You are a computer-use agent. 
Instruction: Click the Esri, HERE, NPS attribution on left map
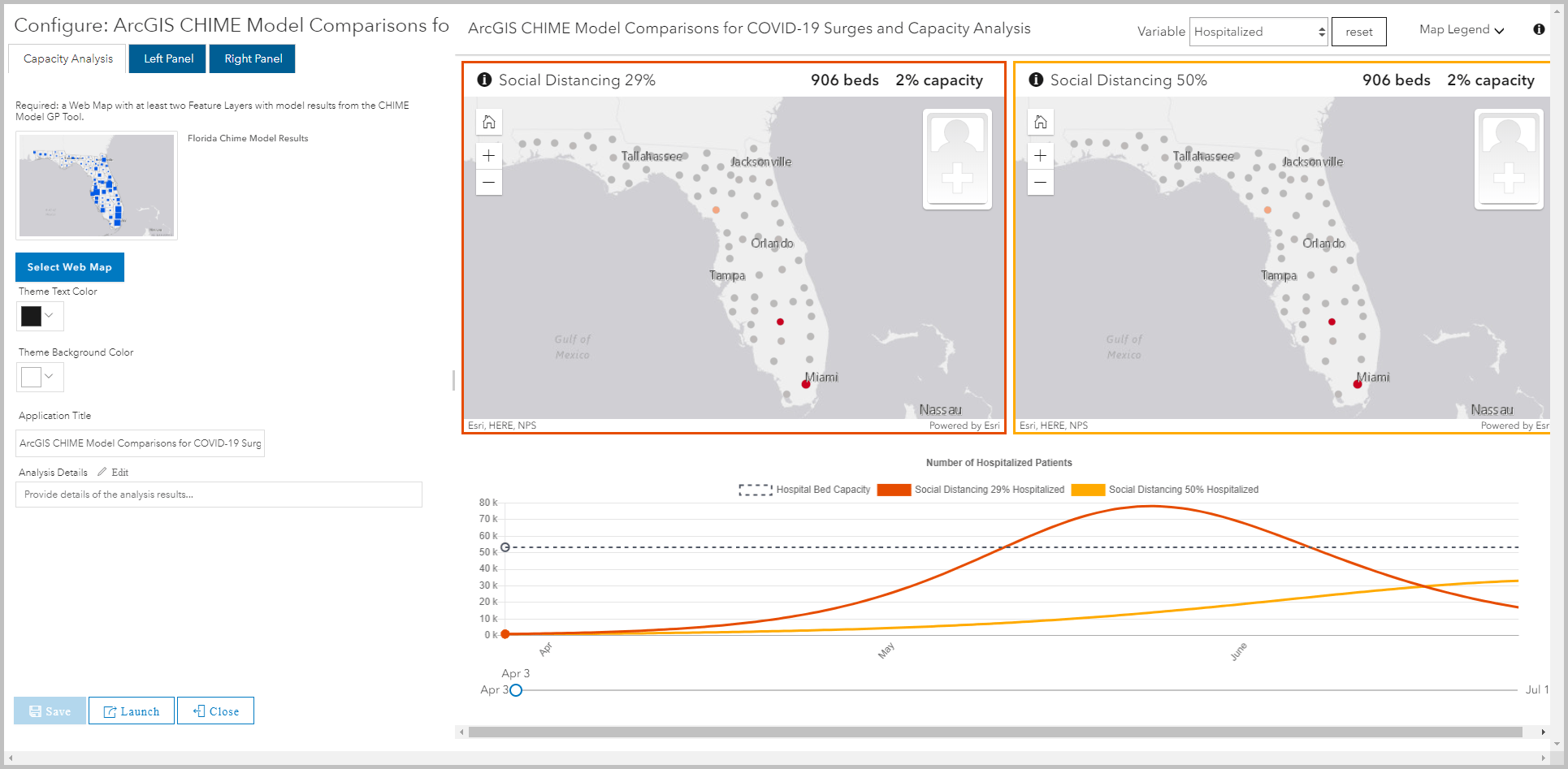pyautogui.click(x=502, y=426)
